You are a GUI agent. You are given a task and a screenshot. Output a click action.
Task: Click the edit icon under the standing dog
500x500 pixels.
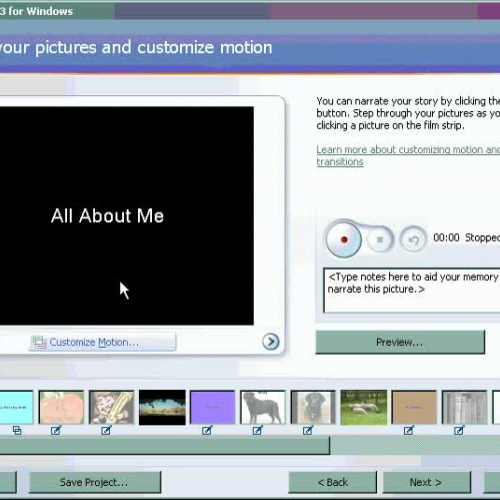pyautogui.click(x=258, y=430)
